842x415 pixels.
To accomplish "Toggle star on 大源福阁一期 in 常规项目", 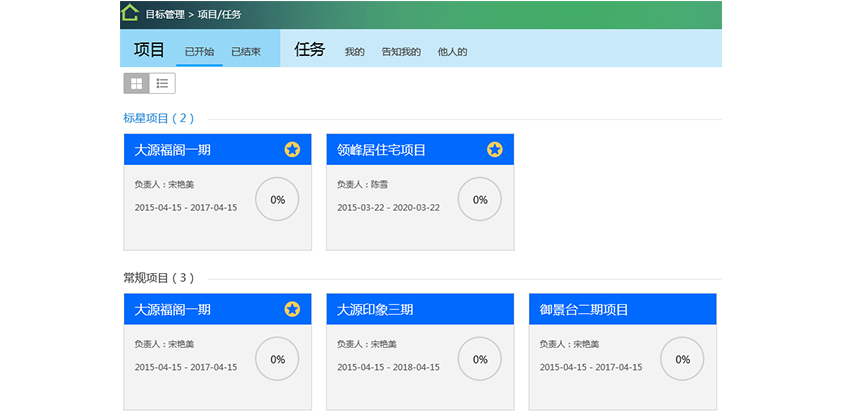I will [292, 309].
